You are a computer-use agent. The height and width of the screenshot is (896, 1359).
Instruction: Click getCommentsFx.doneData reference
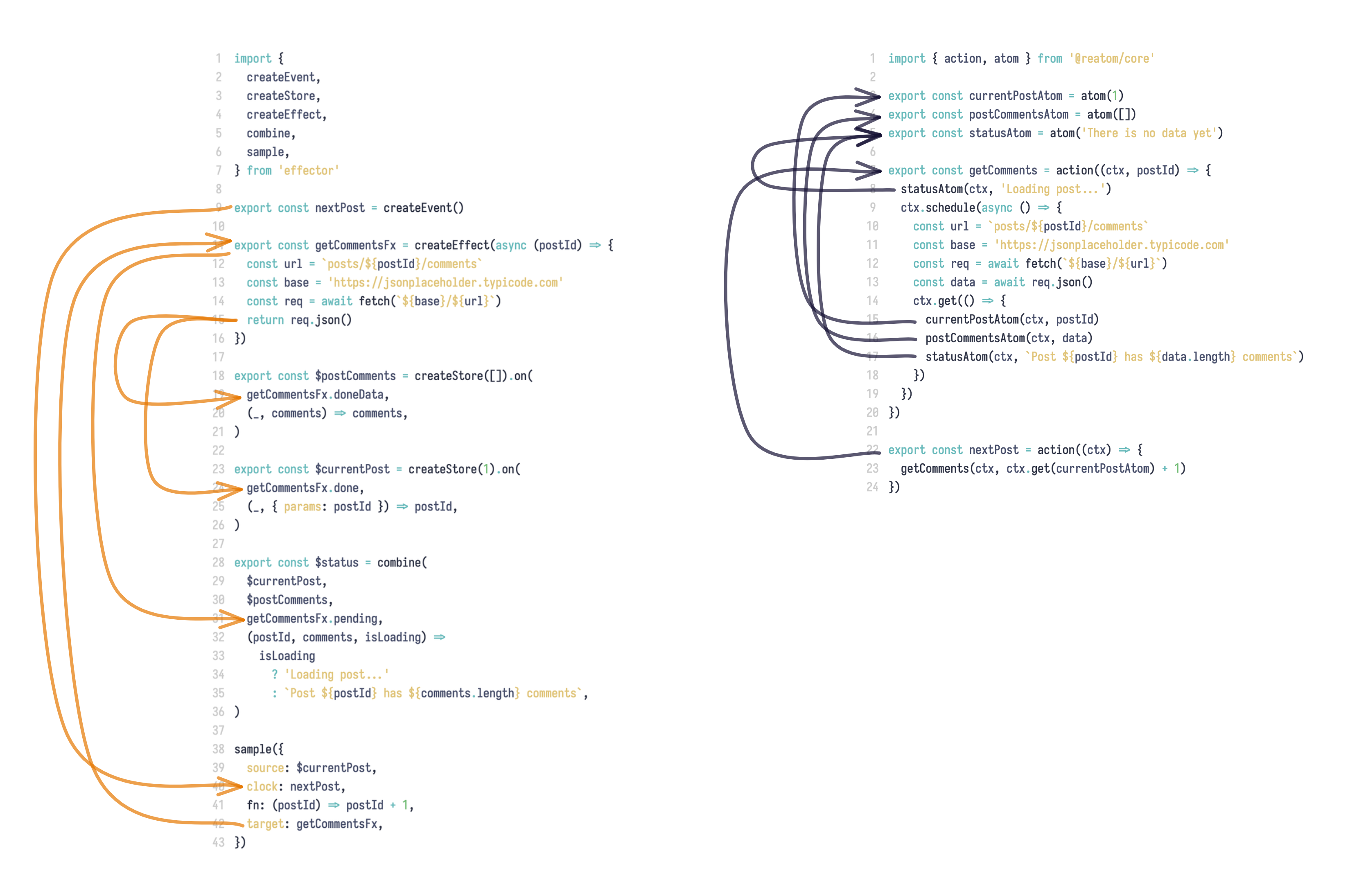(x=317, y=394)
